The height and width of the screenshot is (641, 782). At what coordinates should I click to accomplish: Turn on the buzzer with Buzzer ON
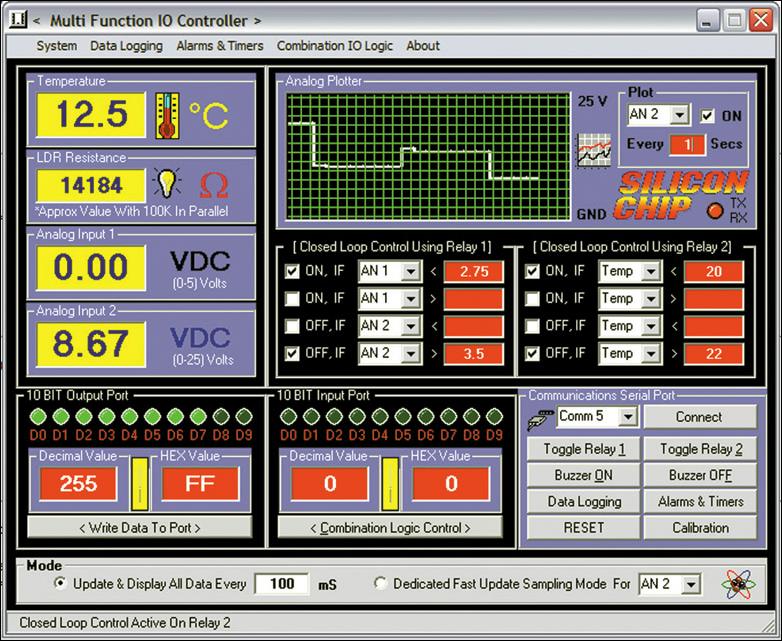click(584, 475)
